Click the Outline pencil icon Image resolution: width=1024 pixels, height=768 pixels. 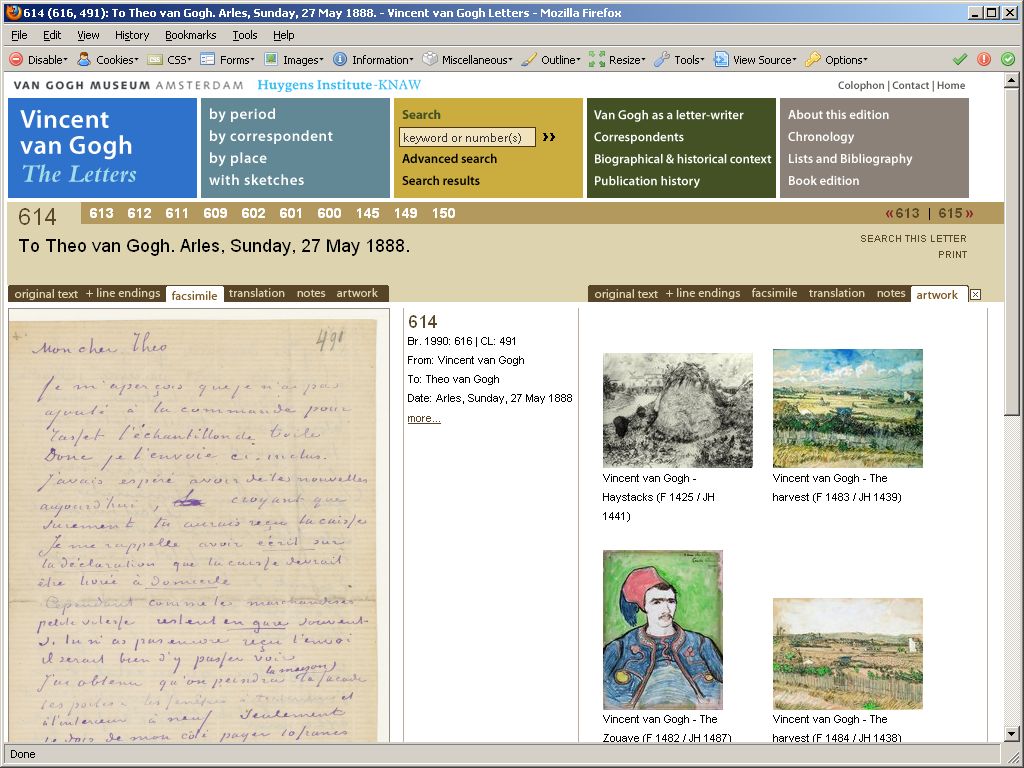point(529,59)
